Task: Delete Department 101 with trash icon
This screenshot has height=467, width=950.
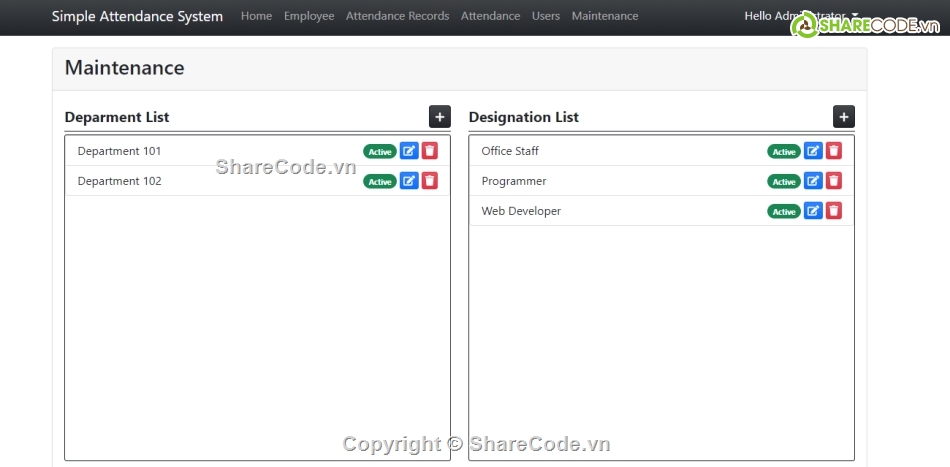Action: (430, 151)
